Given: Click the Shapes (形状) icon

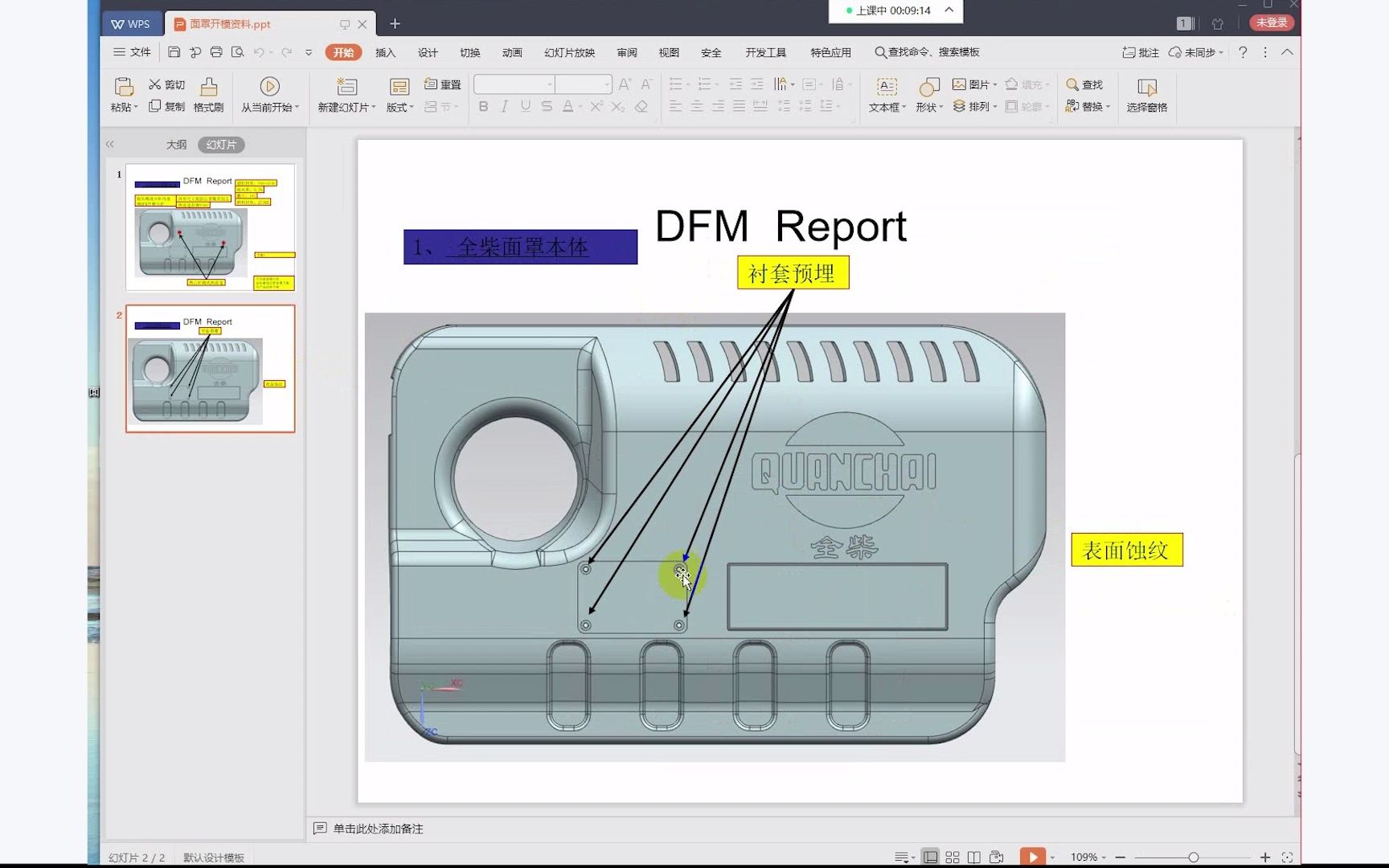Looking at the screenshot, I should pyautogui.click(x=929, y=87).
